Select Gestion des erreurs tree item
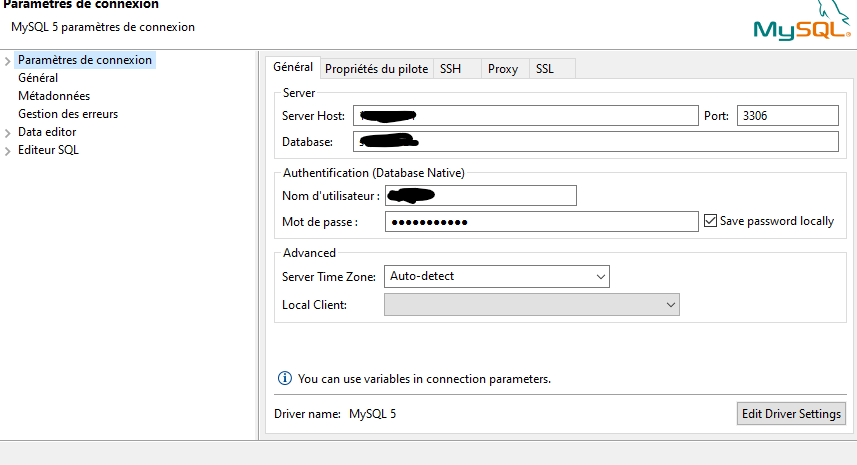 pyautogui.click(x=68, y=114)
